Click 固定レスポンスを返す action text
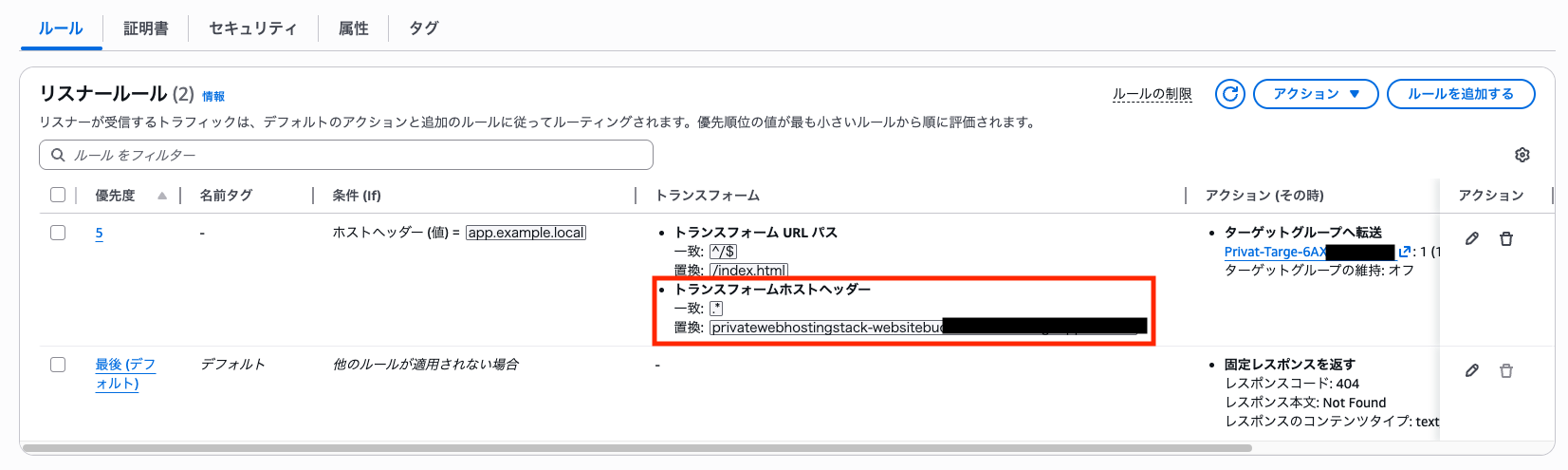 (x=1290, y=365)
